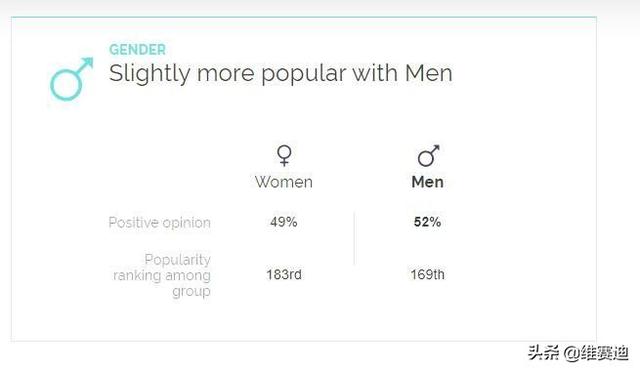640x372 pixels.
Task: Click the 183rd ranking value
Action: pyautogui.click(x=284, y=274)
